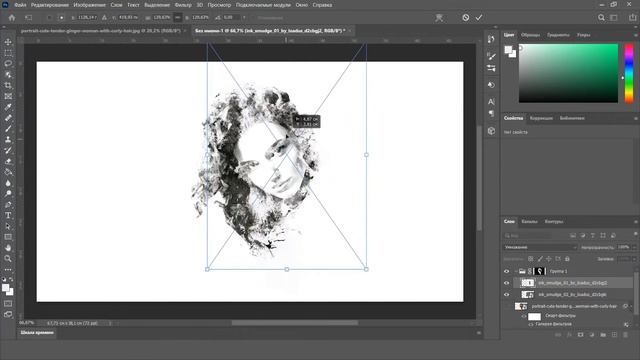Click the right-middle transform handle
Viewport: 640px width, 360px height.
[x=366, y=155]
